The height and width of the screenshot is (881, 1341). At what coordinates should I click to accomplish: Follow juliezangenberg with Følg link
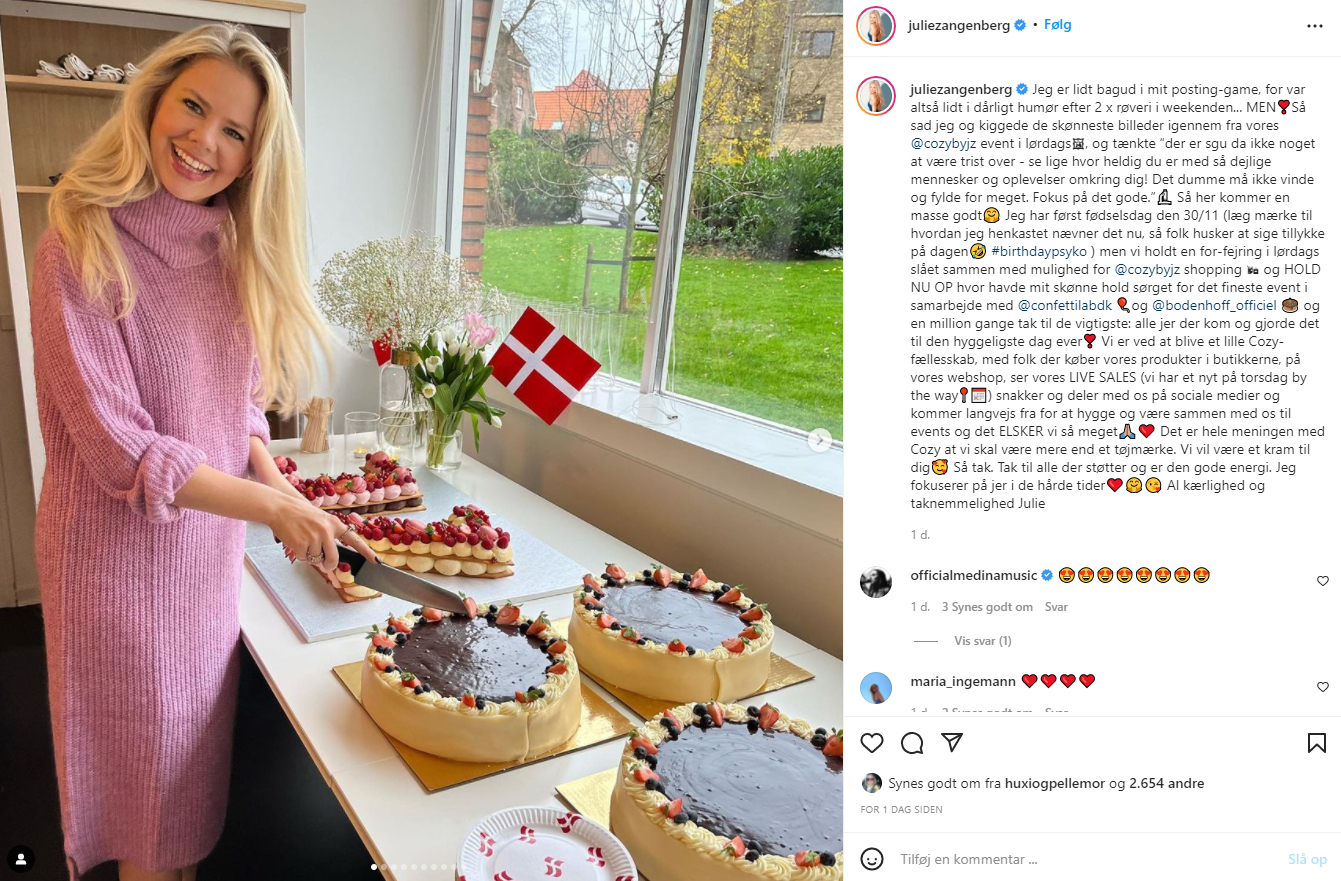tap(1058, 25)
